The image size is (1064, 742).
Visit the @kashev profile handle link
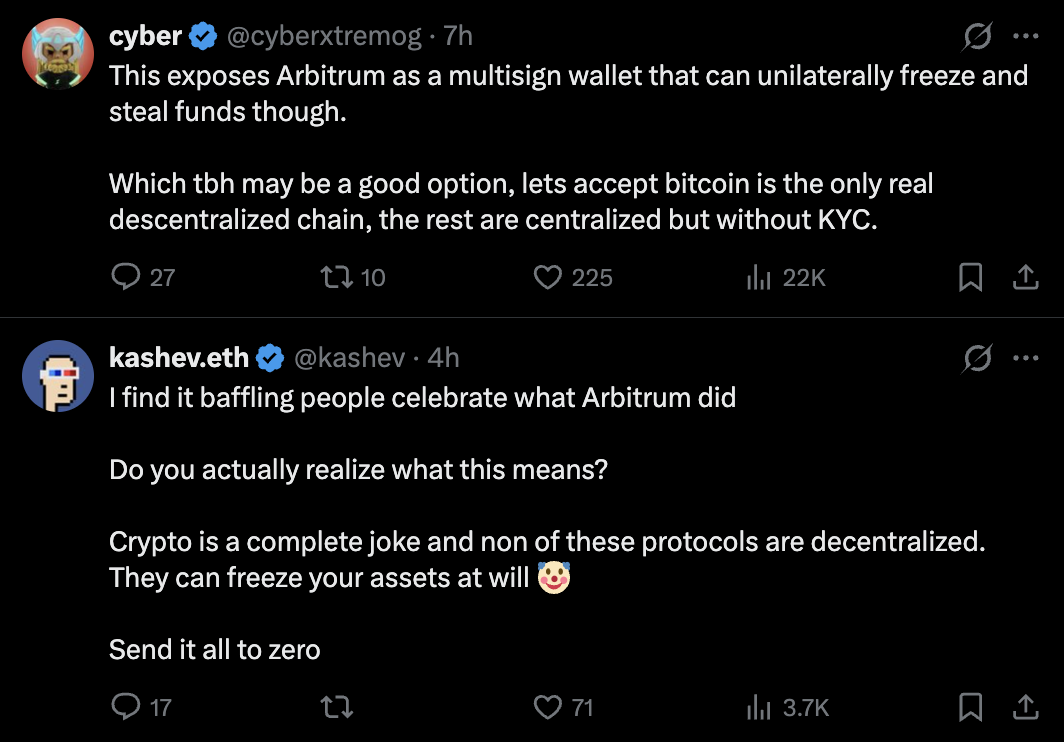[348, 357]
